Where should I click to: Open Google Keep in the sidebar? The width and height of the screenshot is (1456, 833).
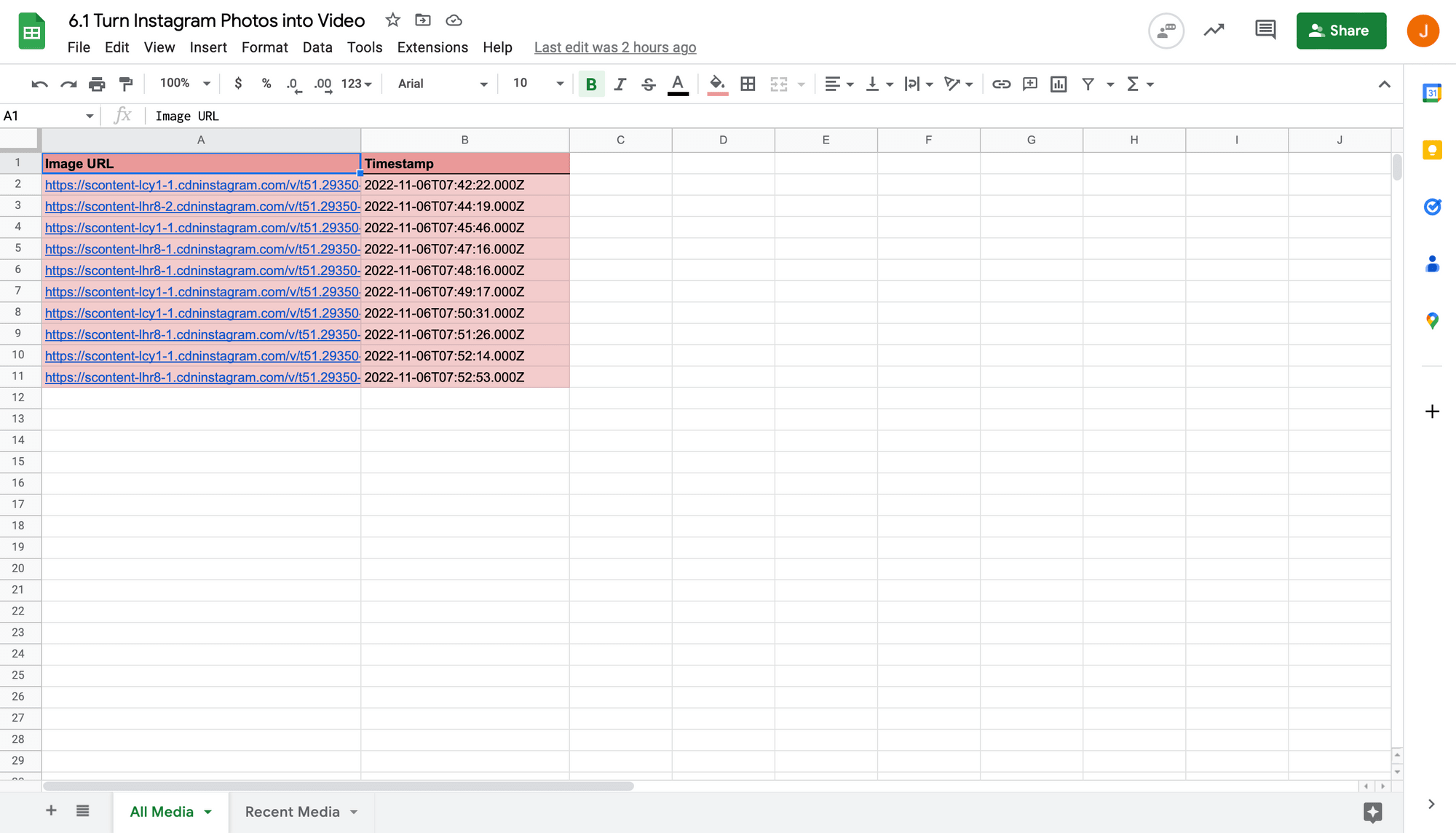click(x=1432, y=150)
